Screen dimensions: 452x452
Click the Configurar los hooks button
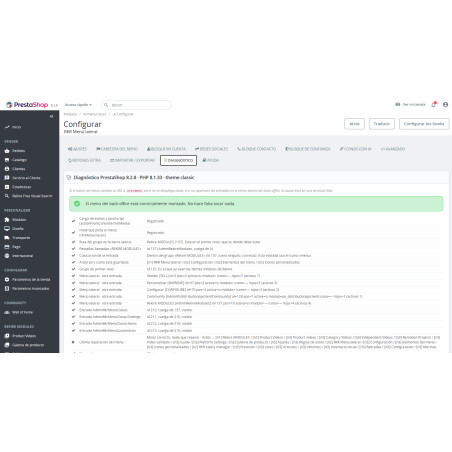424,124
